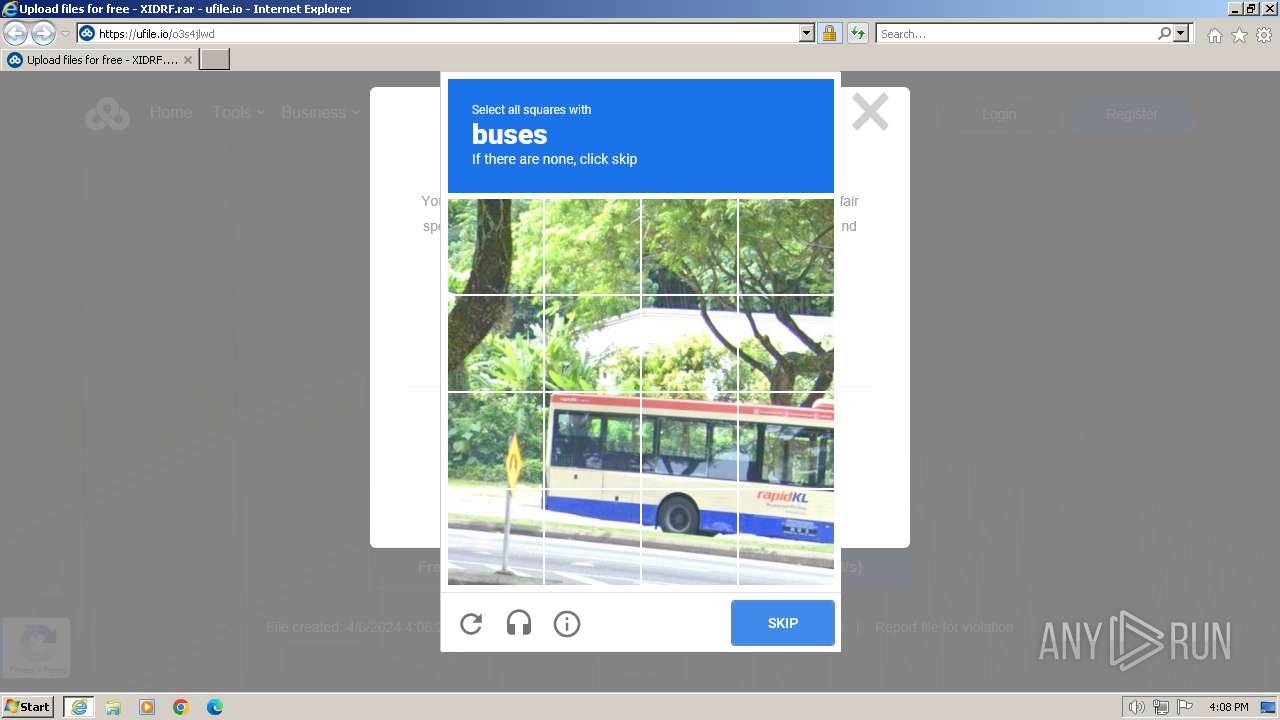1280x720 pixels.
Task: Close the Upload files for free tab
Action: coord(187,60)
